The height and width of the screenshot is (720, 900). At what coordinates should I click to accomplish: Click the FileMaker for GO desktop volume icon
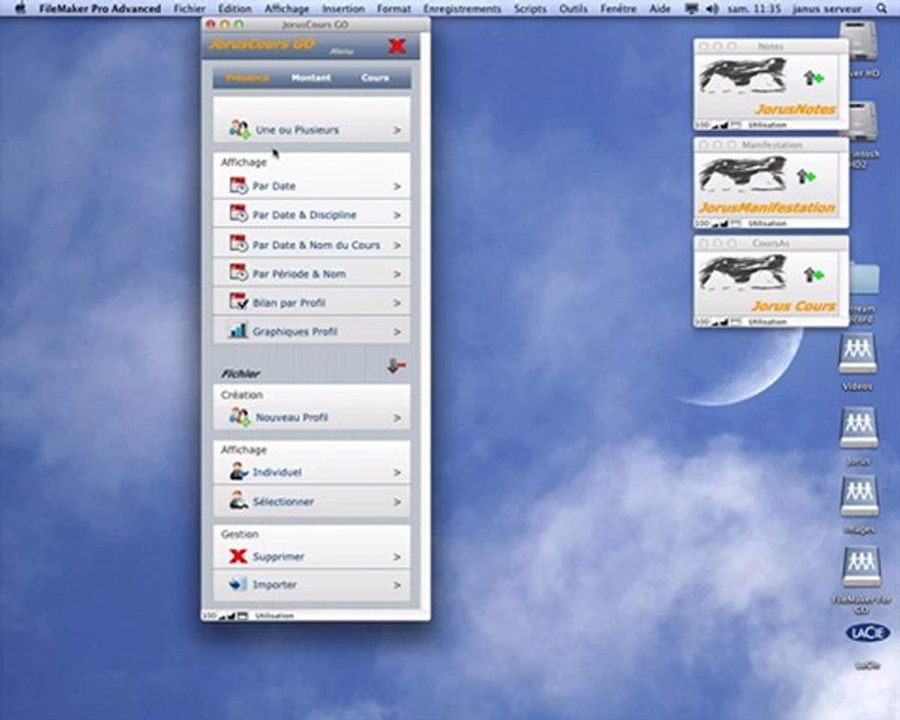(x=861, y=567)
